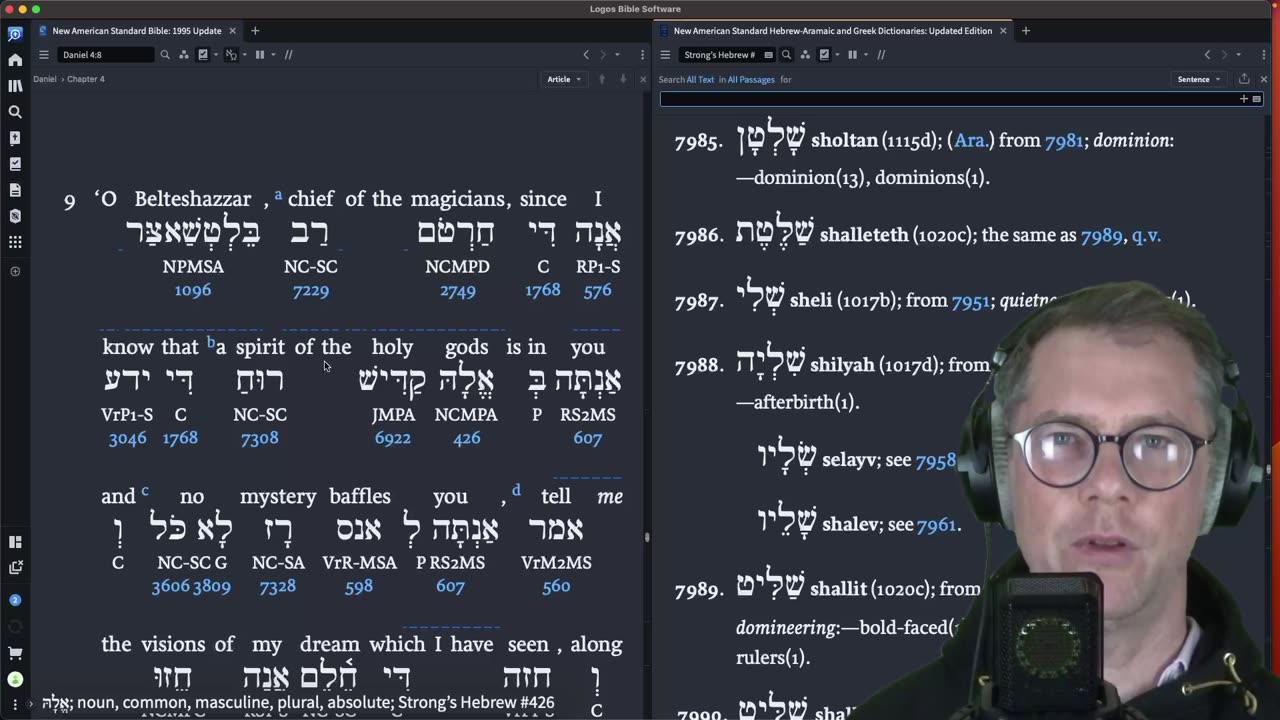This screenshot has width=1280, height=720.
Task: Click the add shortcut plus circle in sidebar
Action: 15,271
